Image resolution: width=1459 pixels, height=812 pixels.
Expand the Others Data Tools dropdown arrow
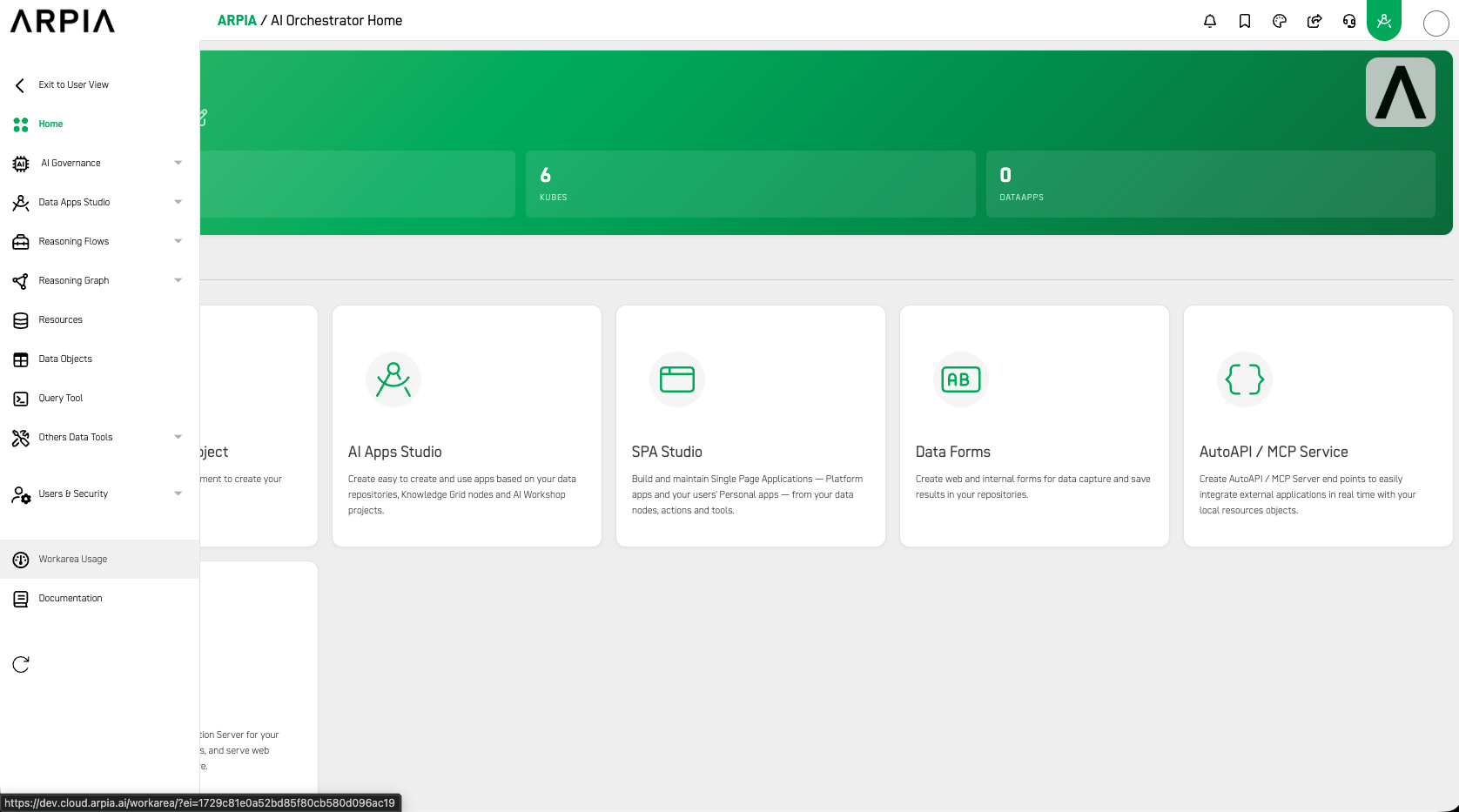tap(178, 437)
